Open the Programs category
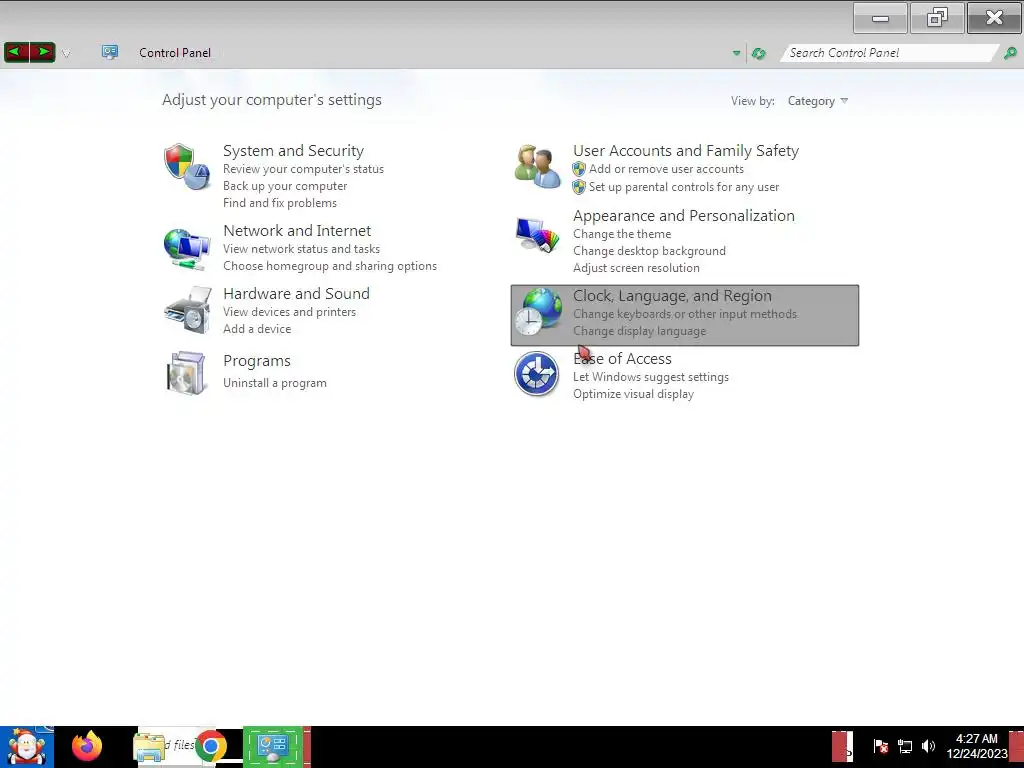The height and width of the screenshot is (768, 1024). coord(257,361)
